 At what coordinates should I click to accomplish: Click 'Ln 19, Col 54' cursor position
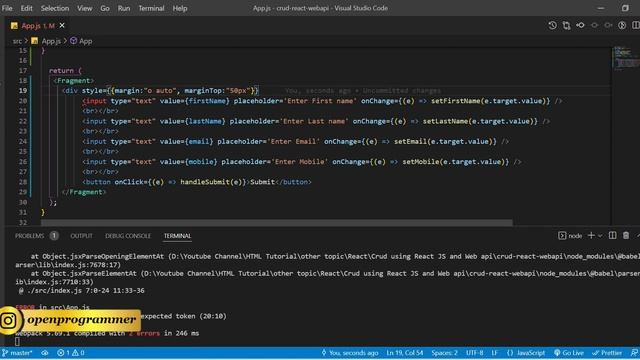(404, 353)
